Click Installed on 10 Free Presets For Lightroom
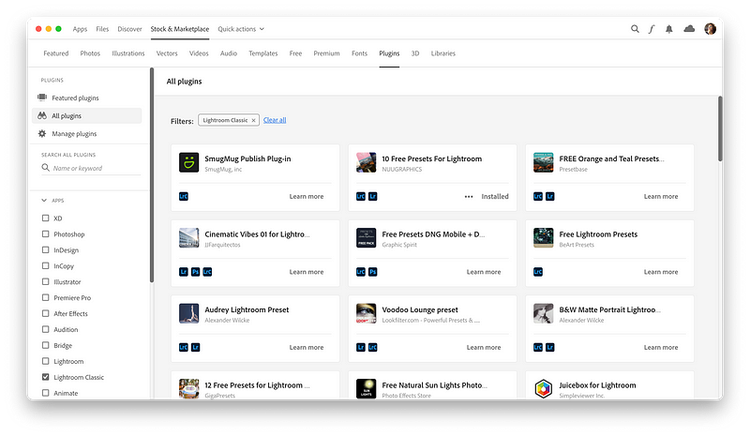The height and width of the screenshot is (436, 750). [x=495, y=196]
